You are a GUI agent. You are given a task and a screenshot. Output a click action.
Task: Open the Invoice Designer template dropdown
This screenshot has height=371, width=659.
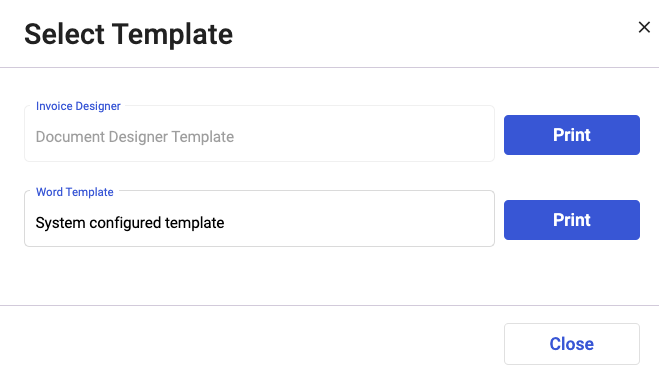(259, 134)
